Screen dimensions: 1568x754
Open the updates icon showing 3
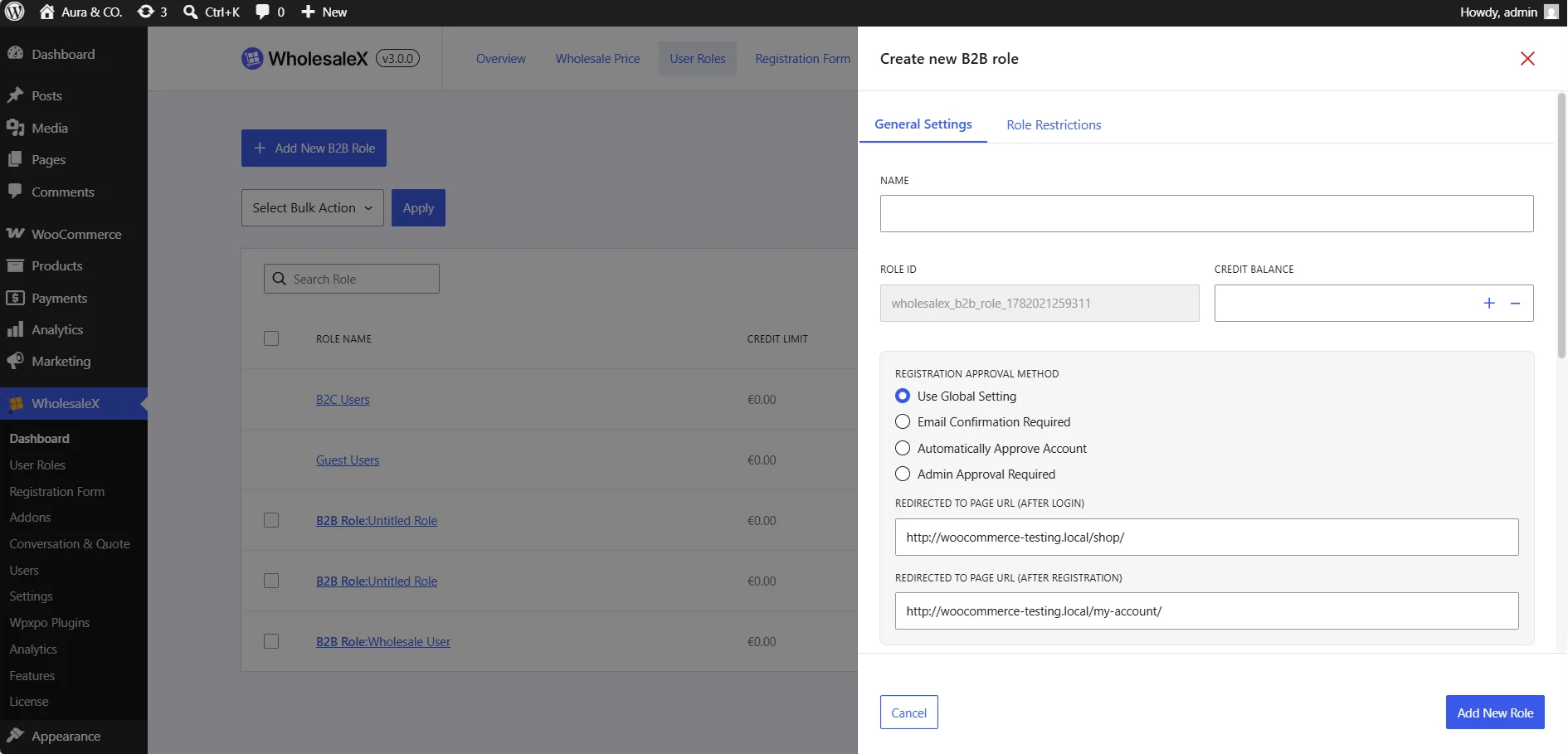point(146,12)
